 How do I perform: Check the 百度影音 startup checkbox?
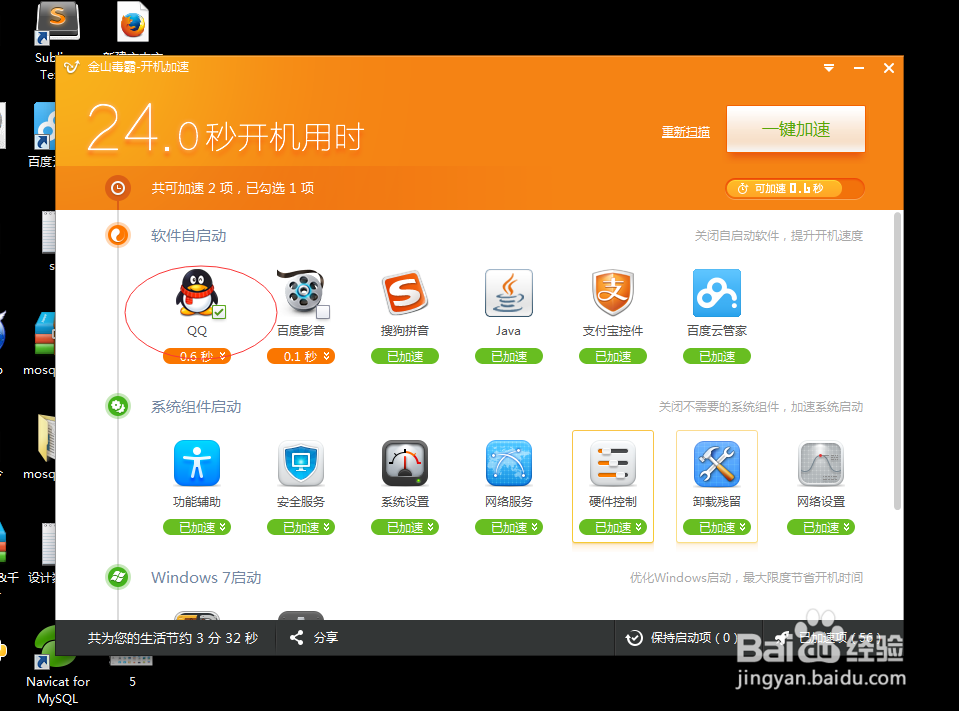[x=323, y=312]
